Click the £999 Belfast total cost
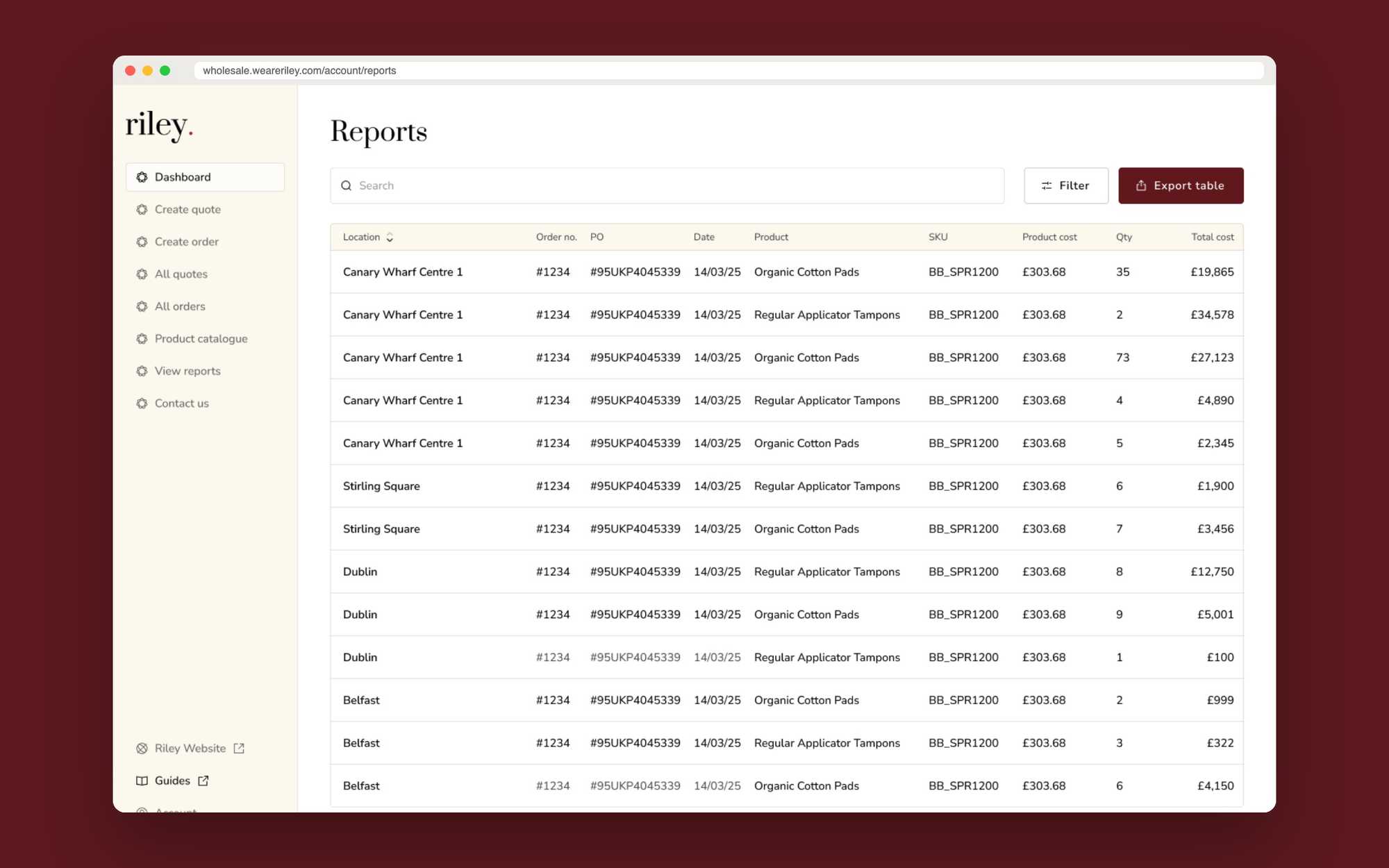Viewport: 1389px width, 868px height. (x=1220, y=700)
